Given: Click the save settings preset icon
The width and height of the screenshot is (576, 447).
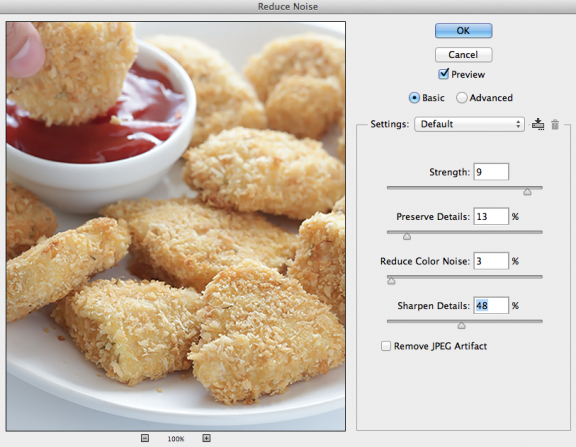Looking at the screenshot, I should click(x=538, y=124).
